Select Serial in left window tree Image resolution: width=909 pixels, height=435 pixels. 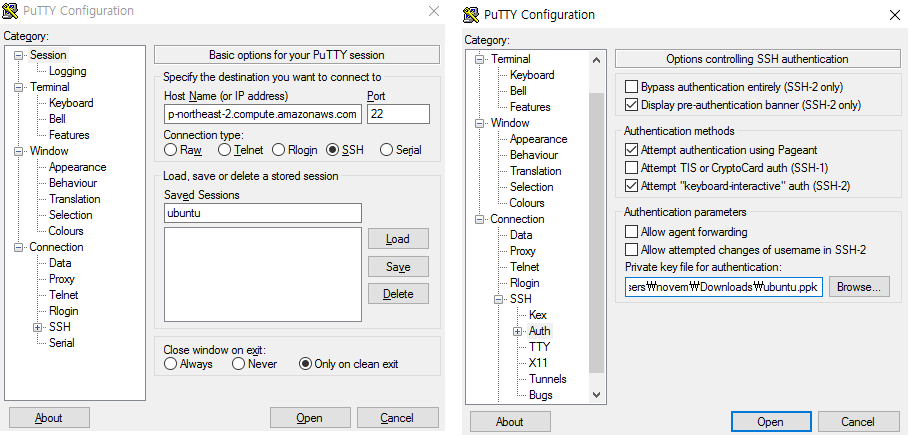62,343
